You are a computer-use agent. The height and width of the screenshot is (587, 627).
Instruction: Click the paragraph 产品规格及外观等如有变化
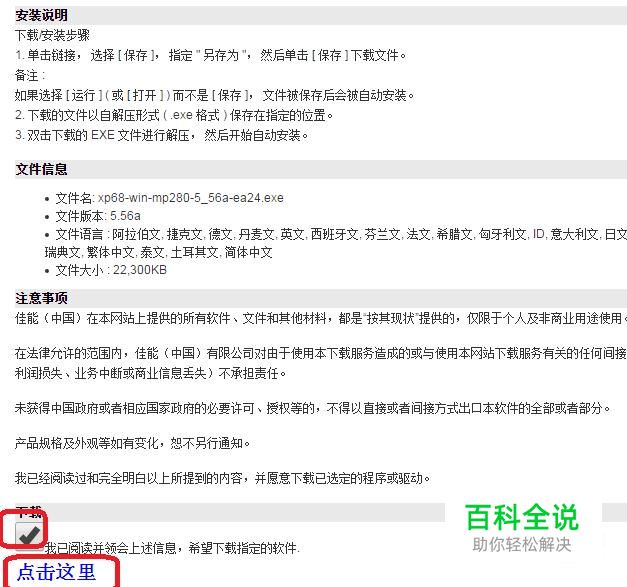pyautogui.click(x=132, y=443)
